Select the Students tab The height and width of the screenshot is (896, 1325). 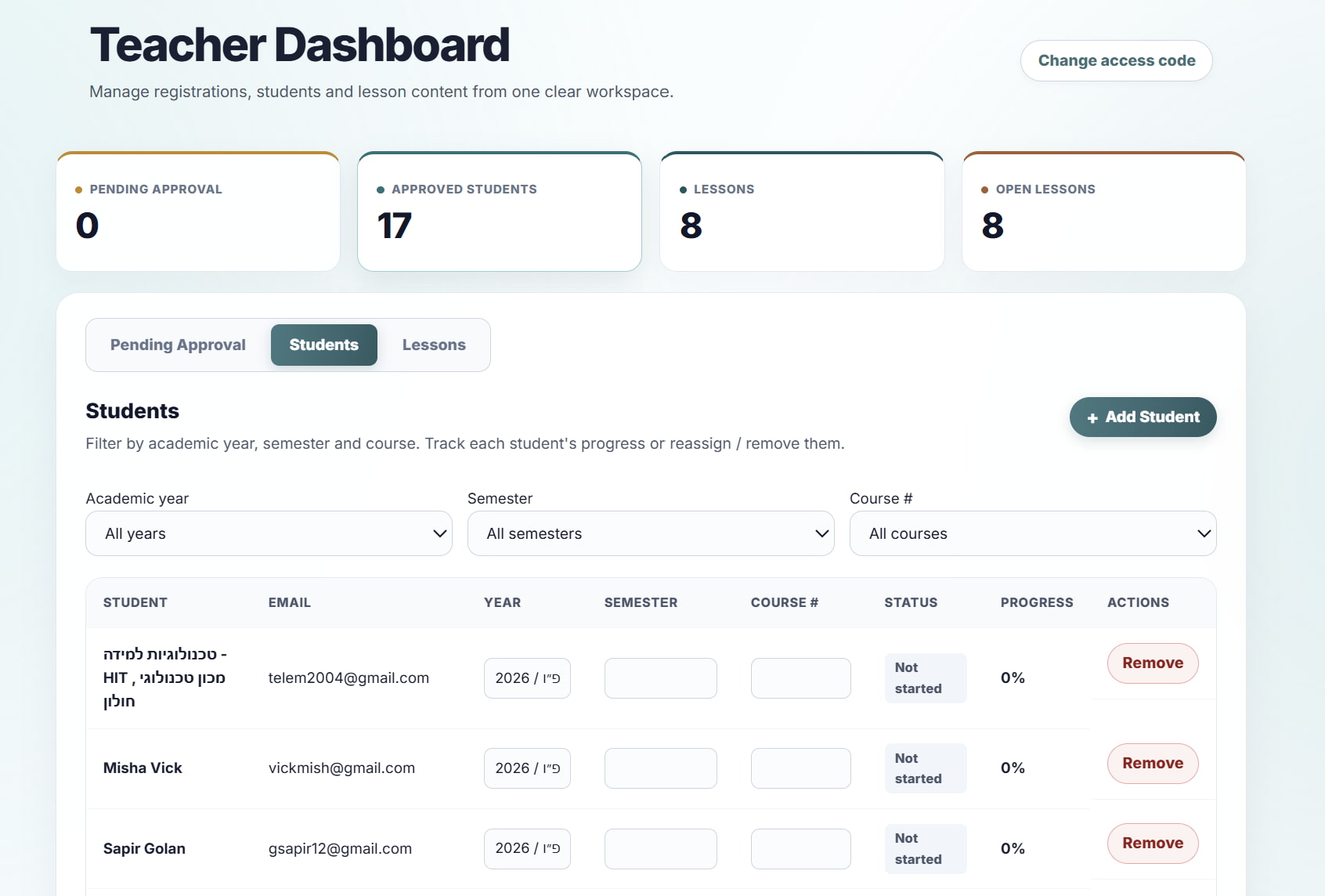(323, 345)
